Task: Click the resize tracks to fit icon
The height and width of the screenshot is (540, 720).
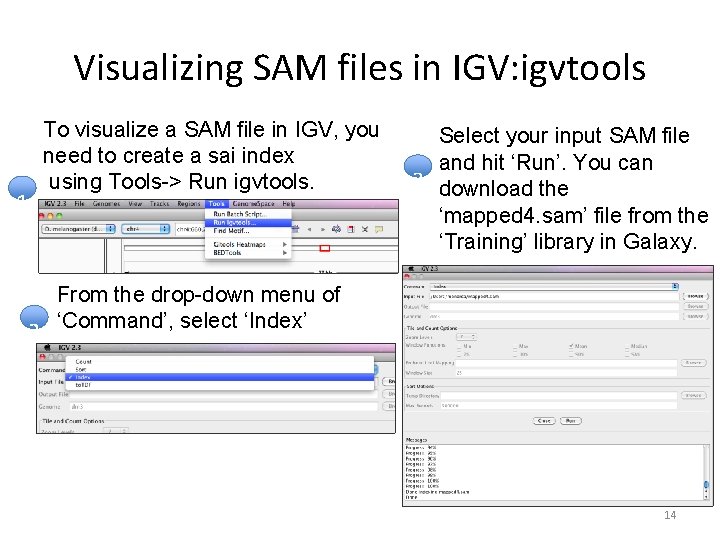Action: (365, 229)
